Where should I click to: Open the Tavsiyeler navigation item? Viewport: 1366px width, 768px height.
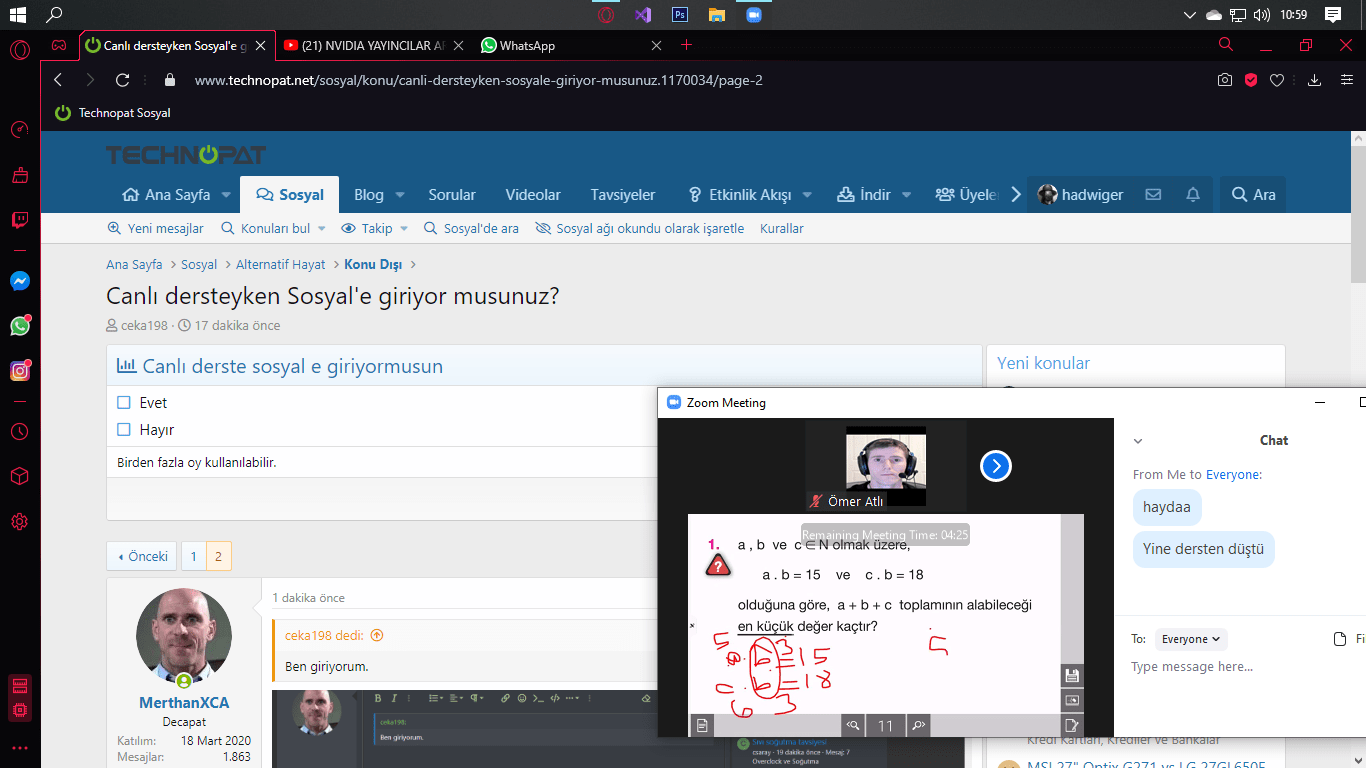pyautogui.click(x=623, y=195)
